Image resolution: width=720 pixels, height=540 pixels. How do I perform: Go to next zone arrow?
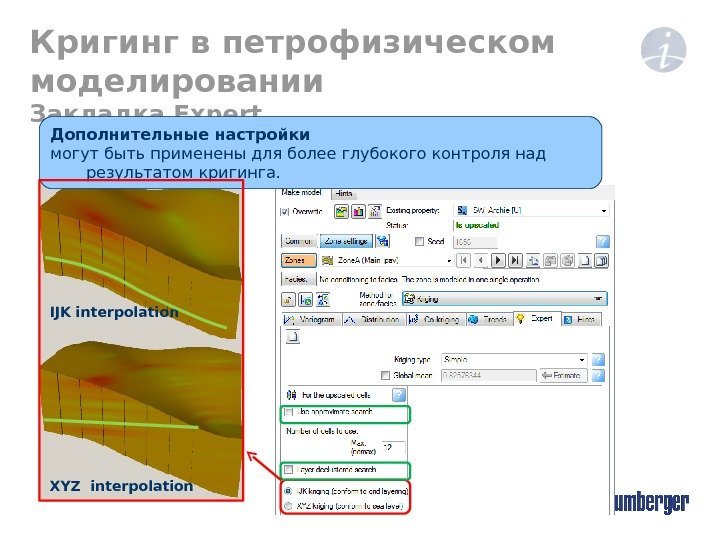[498, 260]
